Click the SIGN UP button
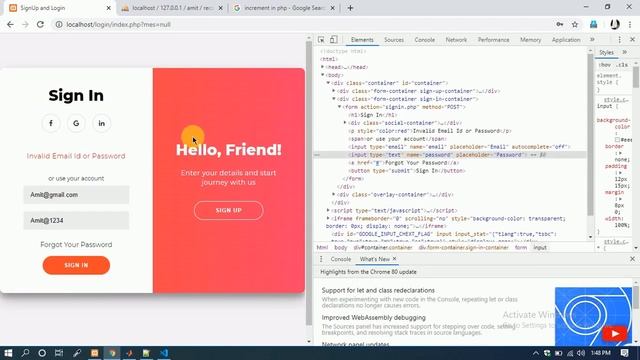640x360 pixels. pyautogui.click(x=229, y=210)
